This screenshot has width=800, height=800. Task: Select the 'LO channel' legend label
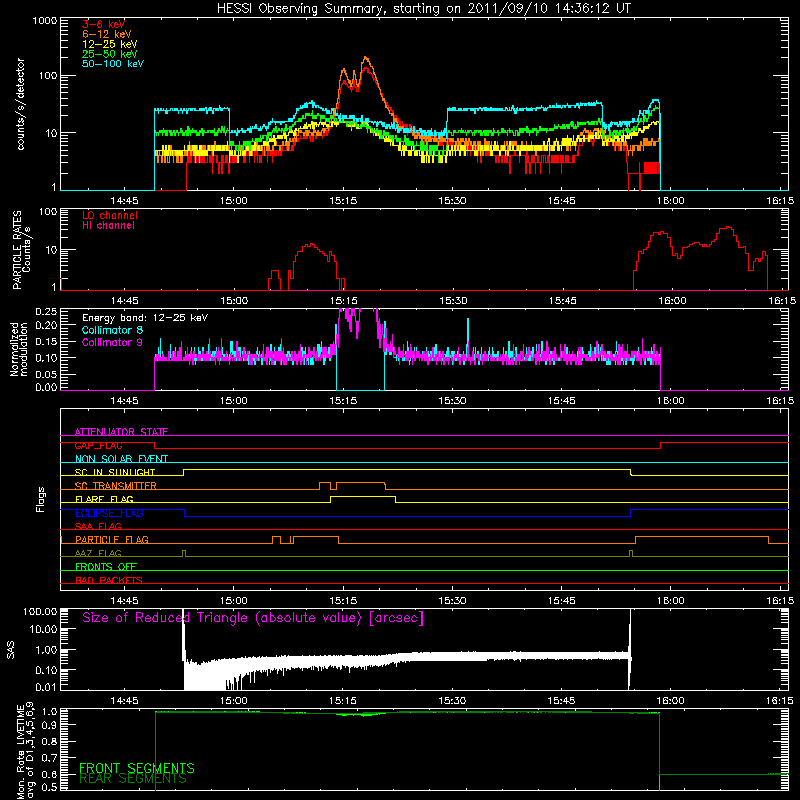110,215
